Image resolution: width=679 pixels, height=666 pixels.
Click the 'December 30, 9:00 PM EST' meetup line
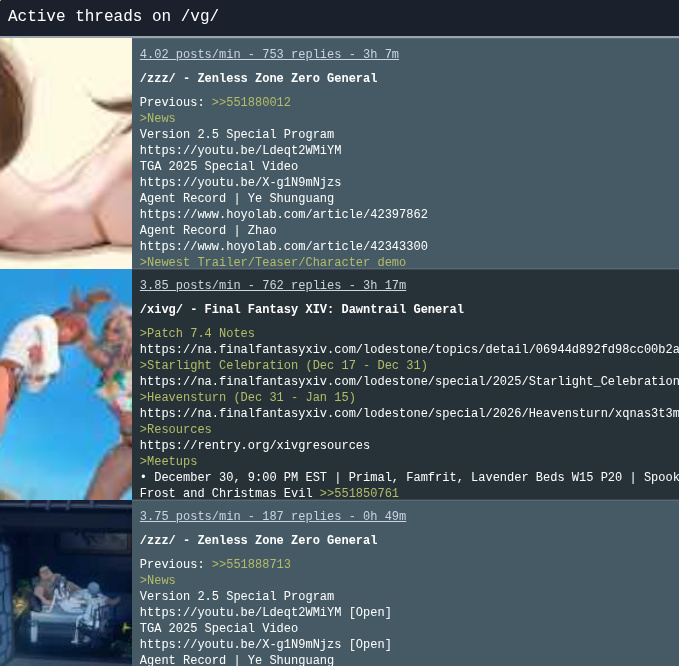point(409,477)
